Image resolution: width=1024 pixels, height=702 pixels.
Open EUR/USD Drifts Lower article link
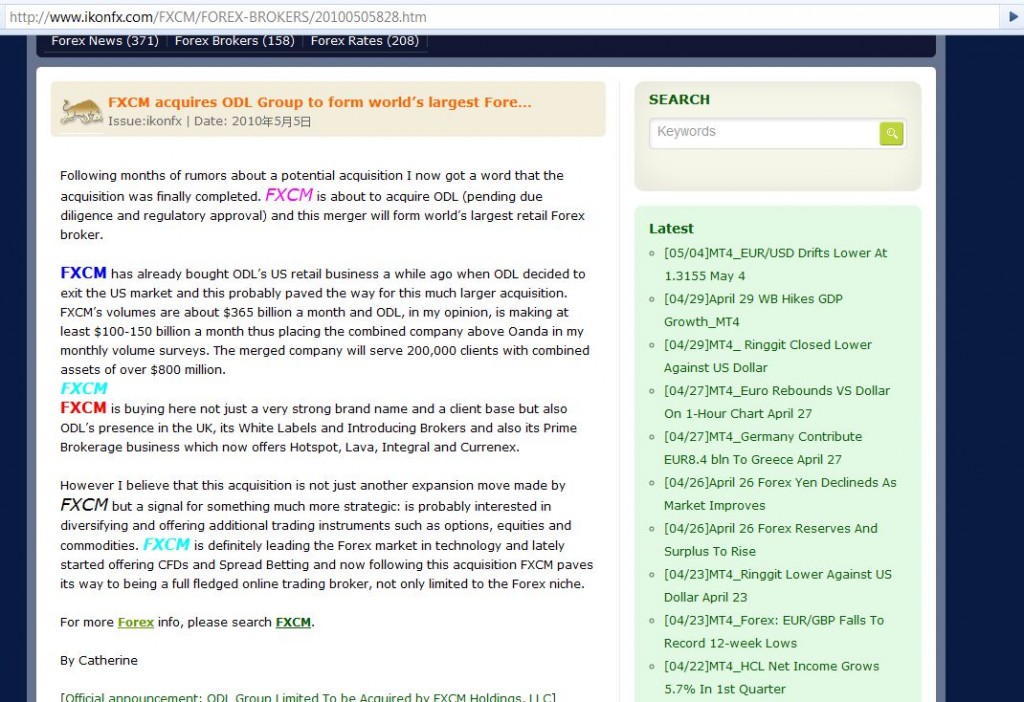click(x=775, y=264)
